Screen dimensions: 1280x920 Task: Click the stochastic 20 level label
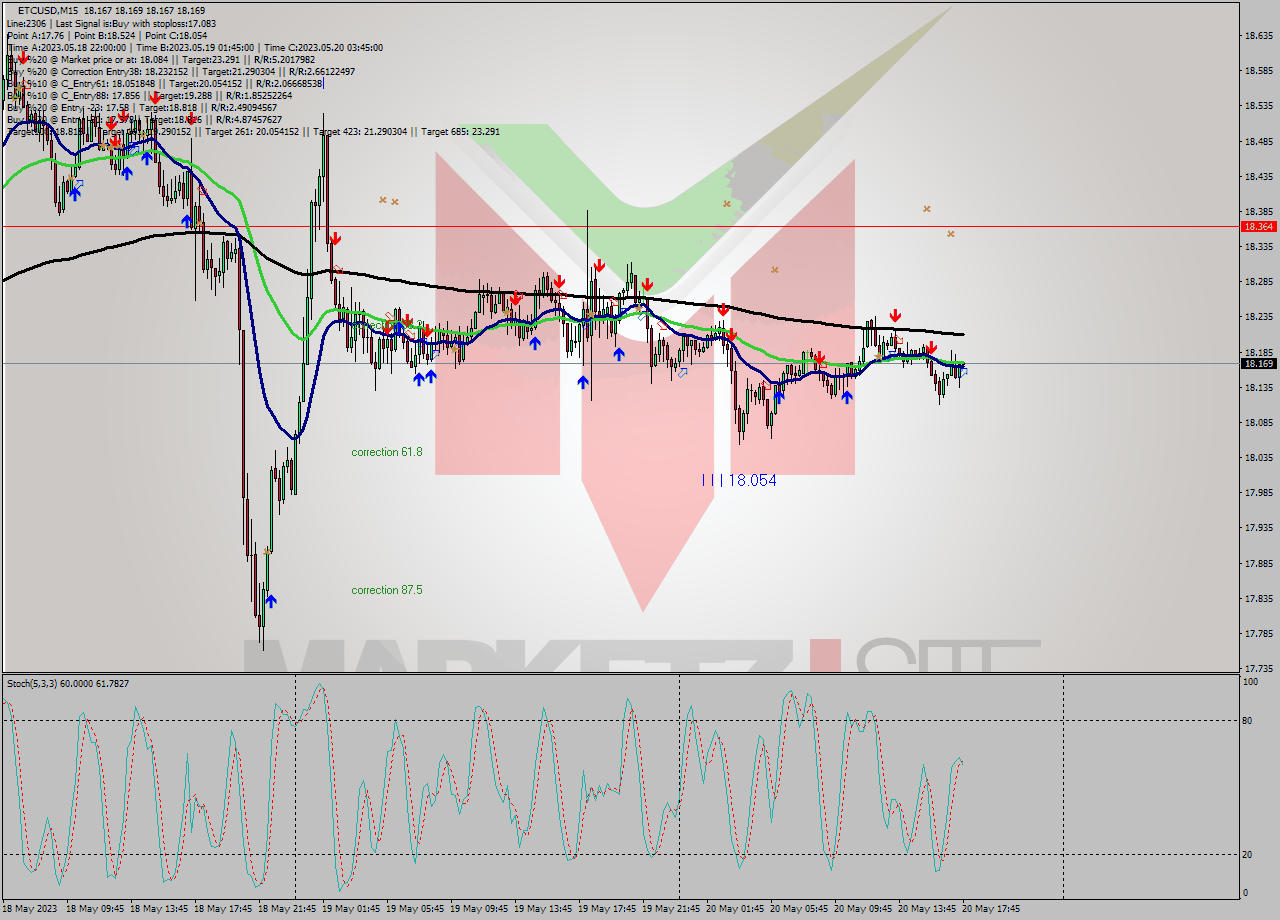pos(1247,854)
